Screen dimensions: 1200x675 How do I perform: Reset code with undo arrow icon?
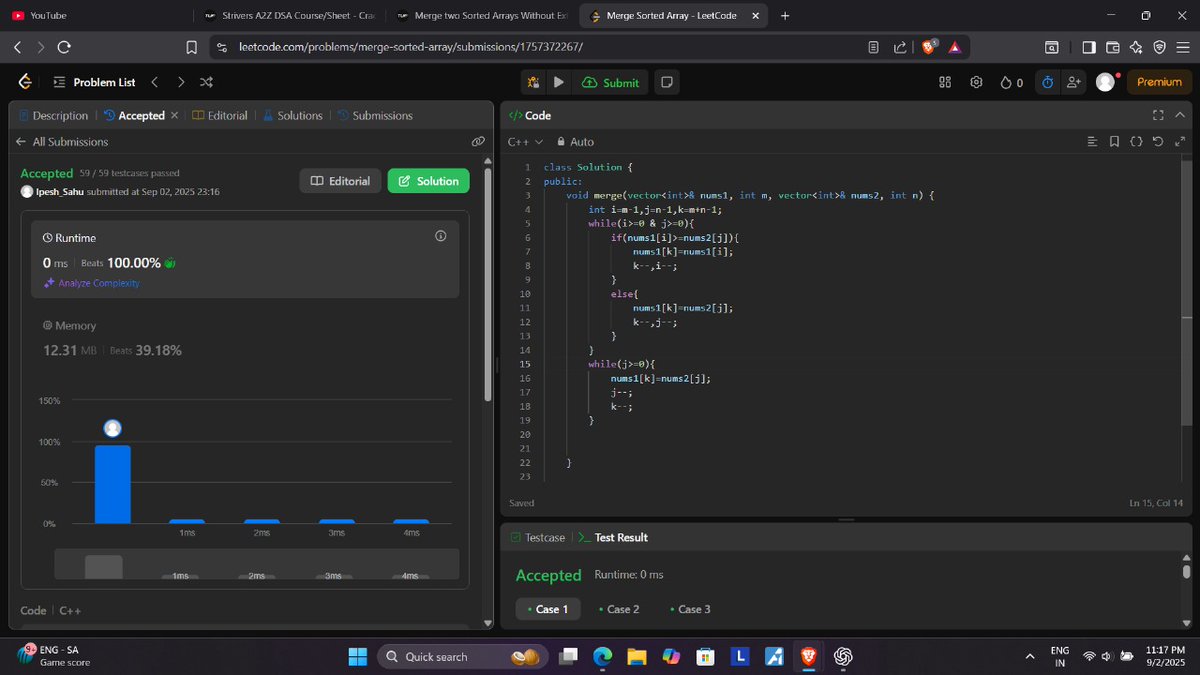[x=1158, y=142]
